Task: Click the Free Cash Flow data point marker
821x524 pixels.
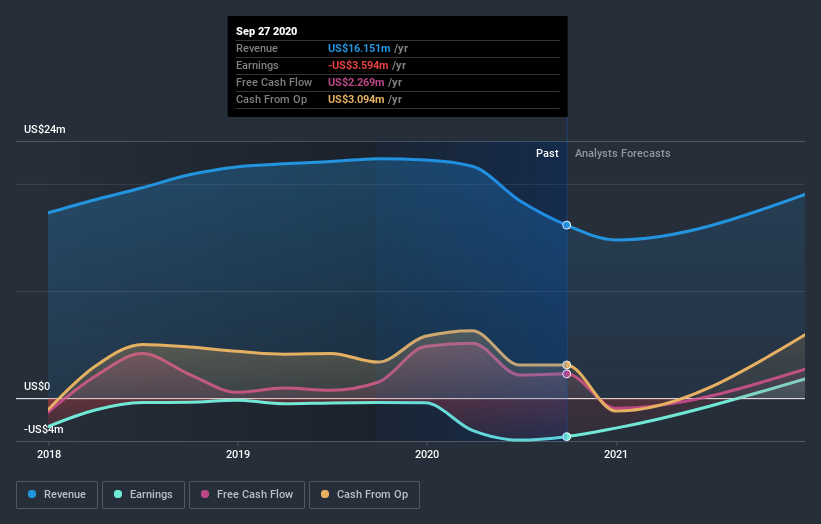Action: (x=567, y=374)
